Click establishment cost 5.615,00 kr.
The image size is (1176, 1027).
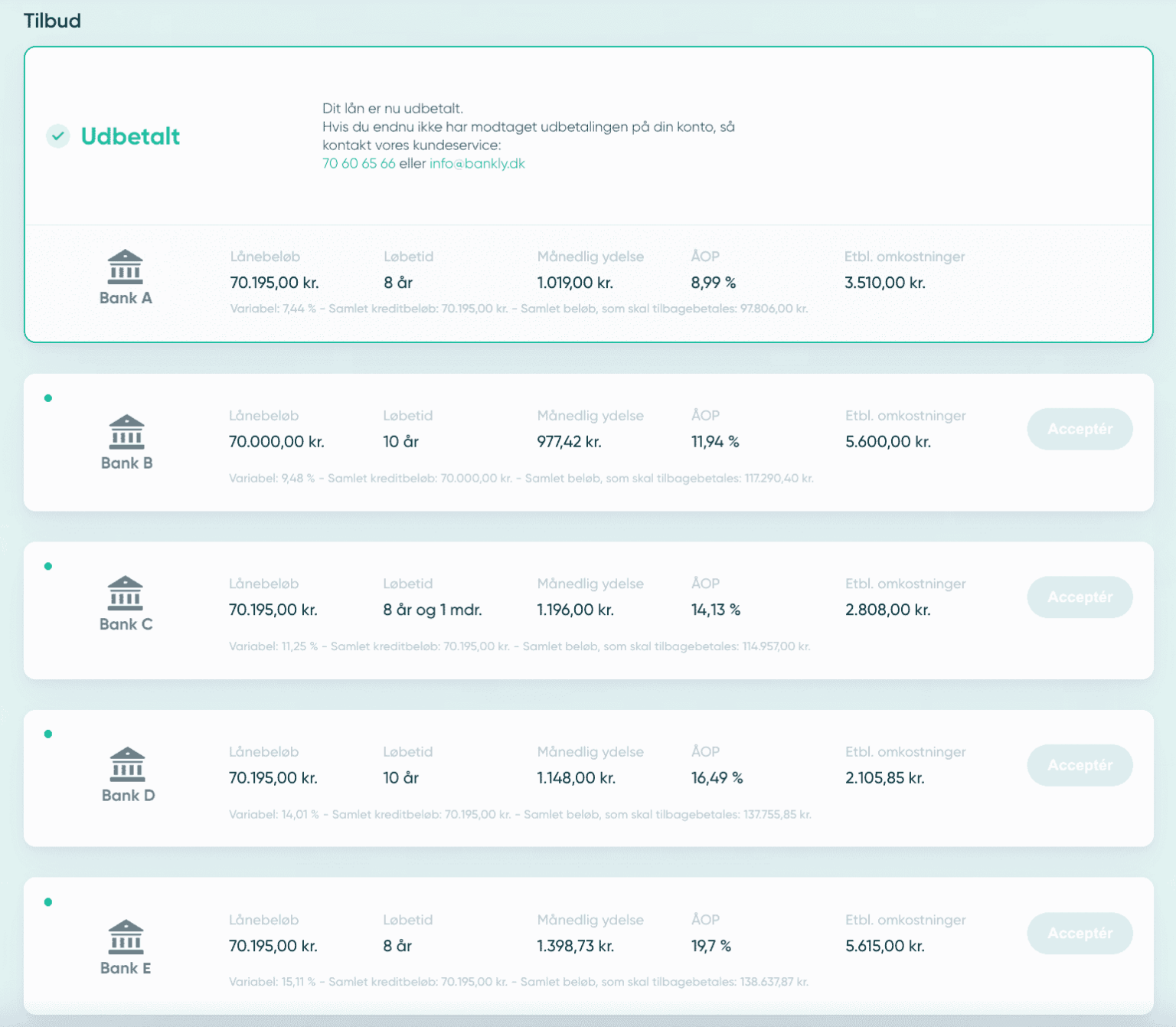pos(885,946)
